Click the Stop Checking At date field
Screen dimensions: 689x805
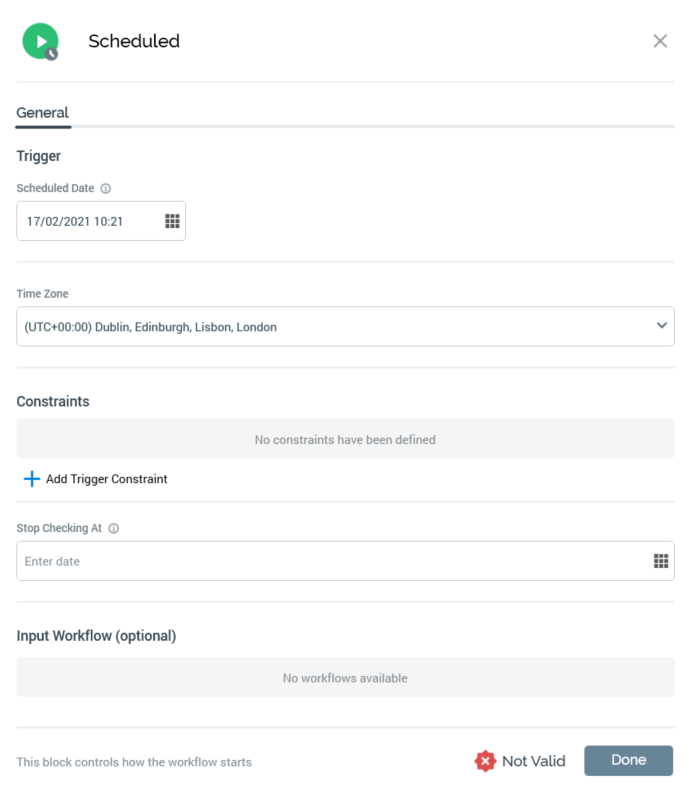(x=330, y=561)
